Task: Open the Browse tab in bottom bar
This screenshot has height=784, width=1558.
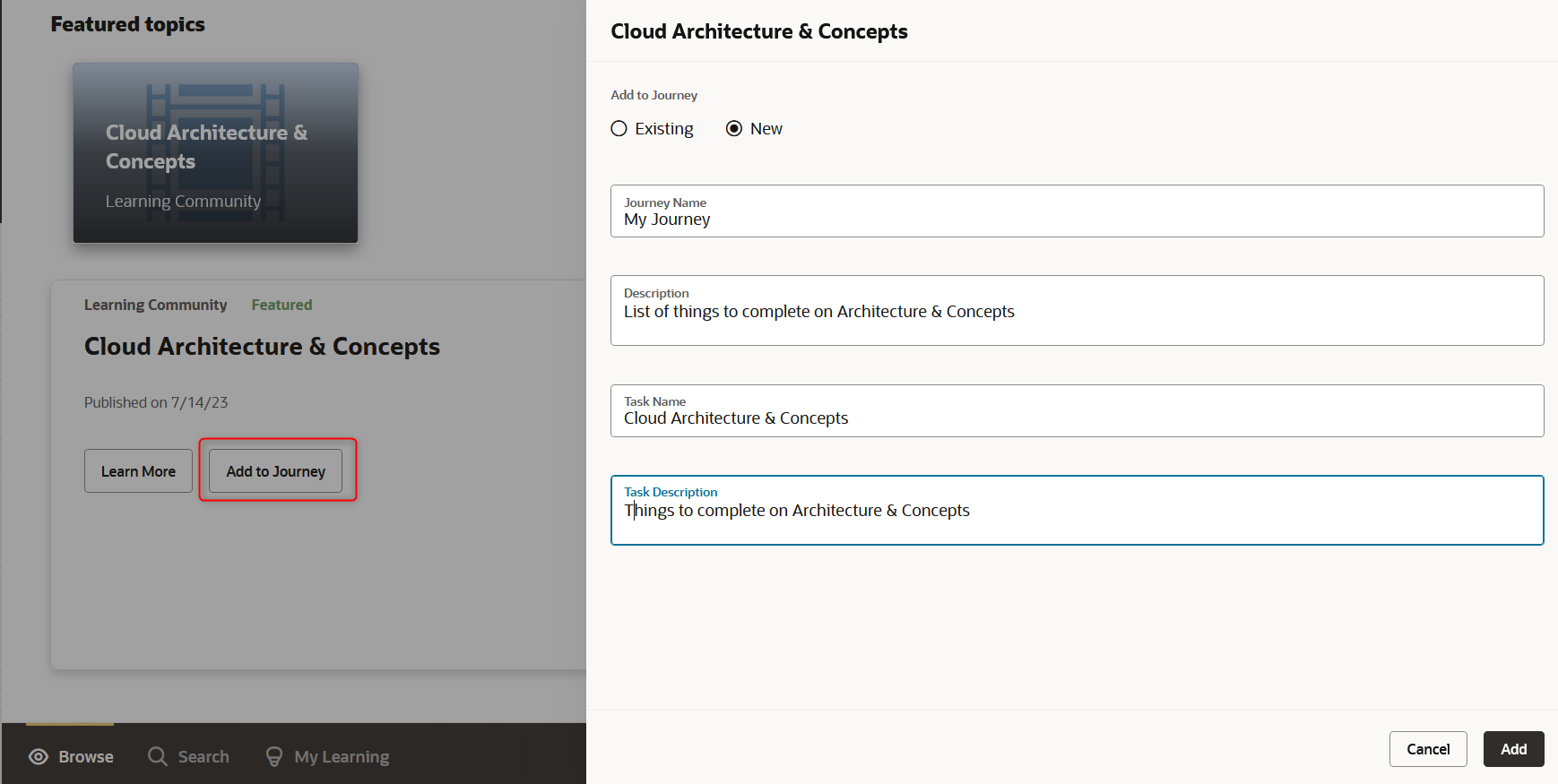Action: coord(71,757)
